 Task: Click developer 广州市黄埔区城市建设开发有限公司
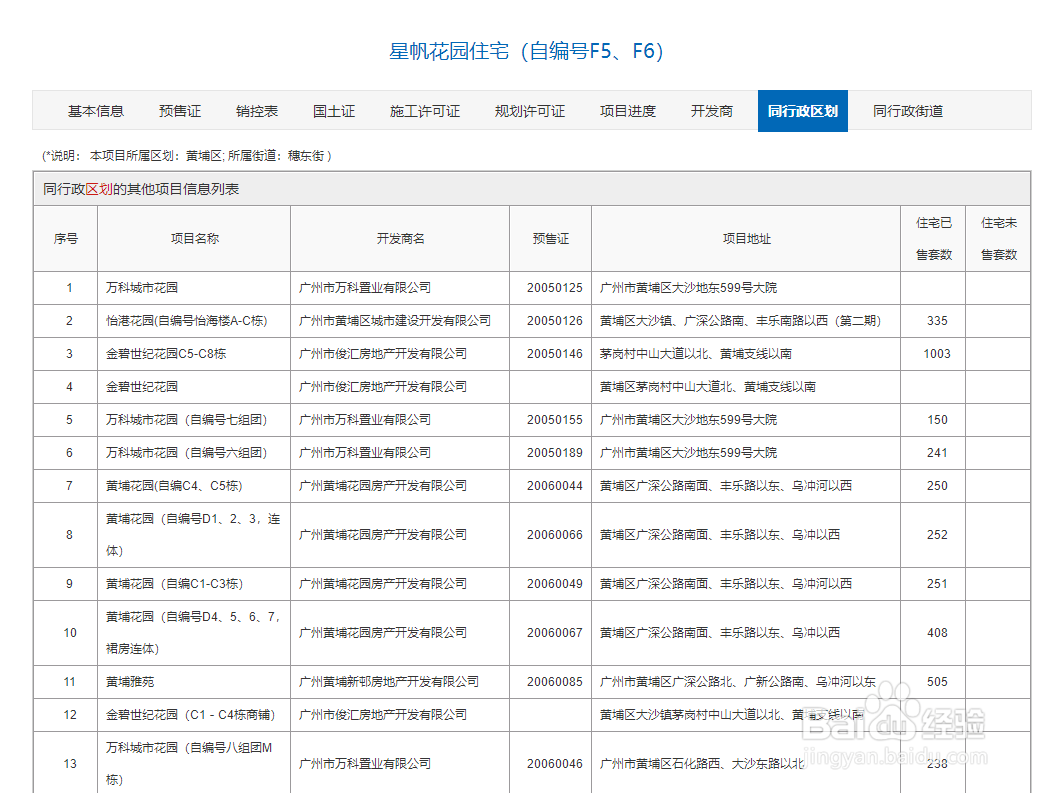395,321
